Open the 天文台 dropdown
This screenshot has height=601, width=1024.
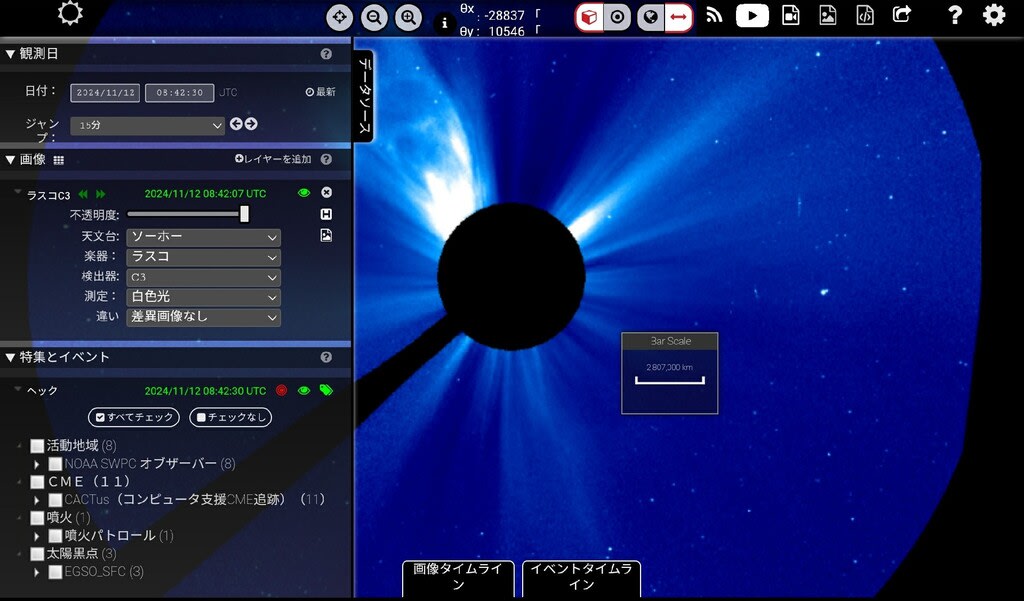pos(203,237)
